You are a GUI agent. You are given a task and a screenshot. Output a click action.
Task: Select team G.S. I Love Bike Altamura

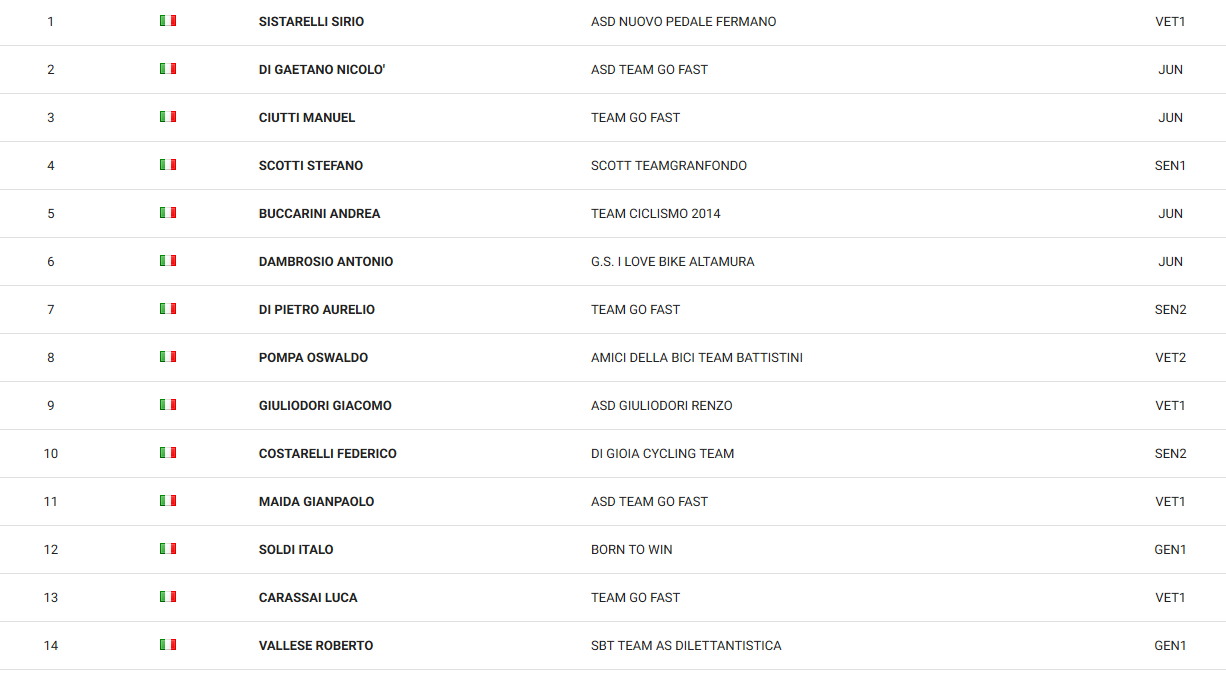pyautogui.click(x=673, y=262)
